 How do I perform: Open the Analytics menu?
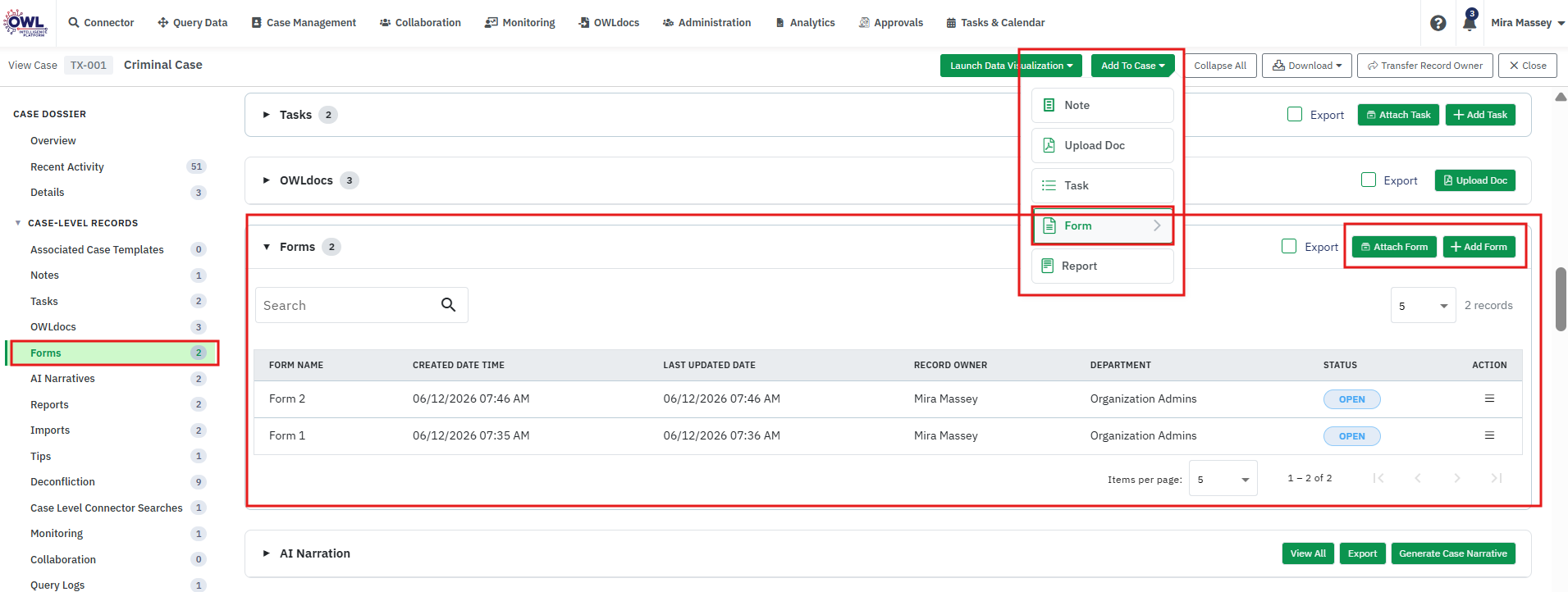[x=805, y=23]
